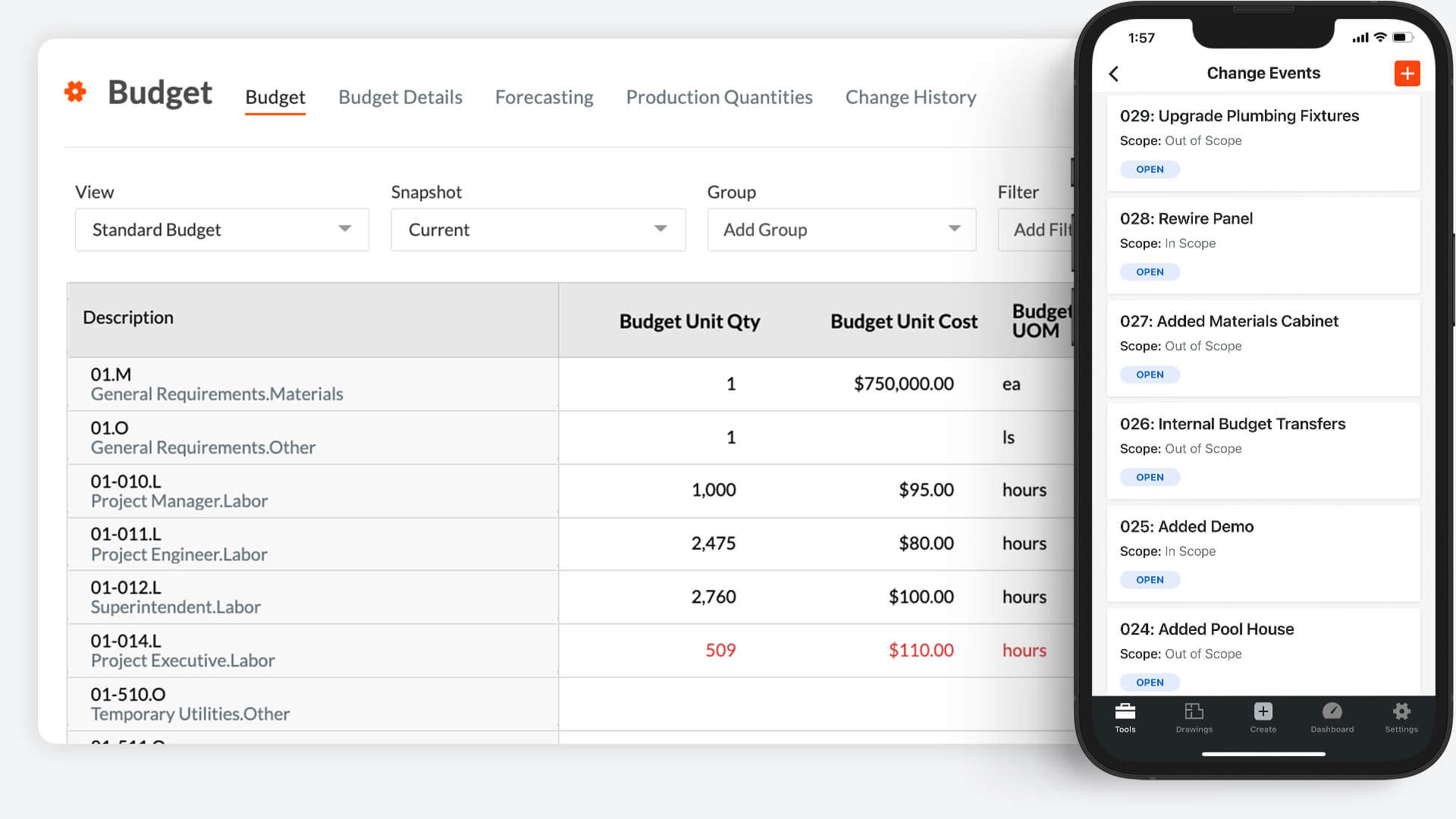Expand the Add Group dropdown menu
1456x819 pixels.
click(x=840, y=229)
